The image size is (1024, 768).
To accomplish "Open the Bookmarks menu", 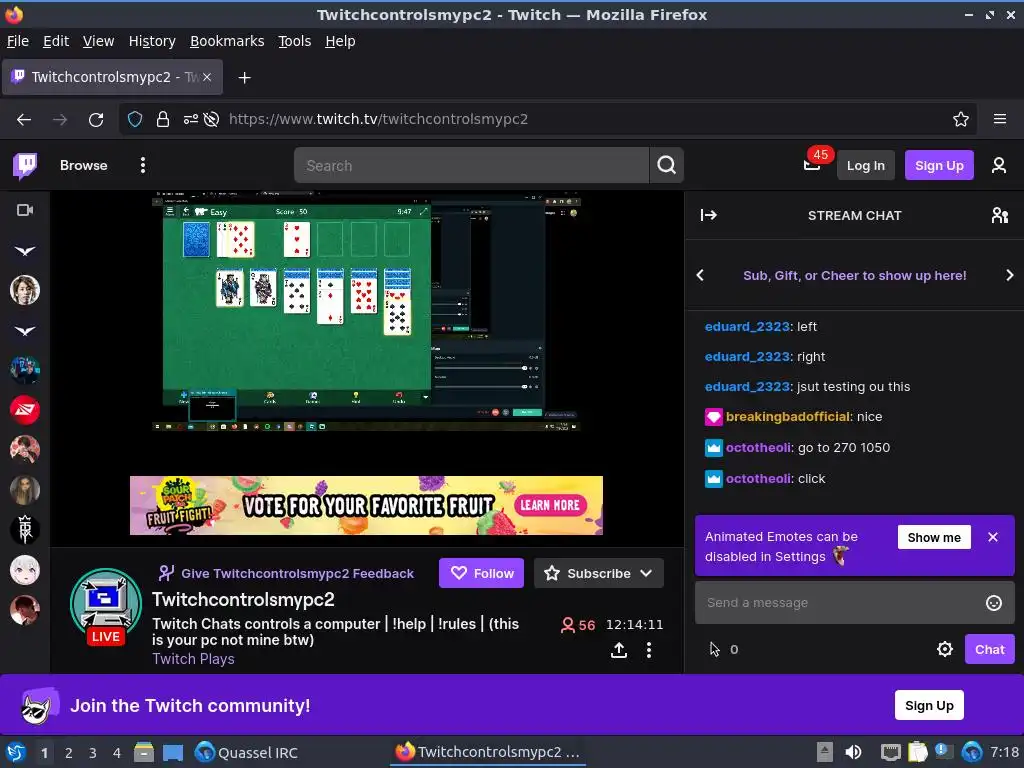I will click(227, 41).
